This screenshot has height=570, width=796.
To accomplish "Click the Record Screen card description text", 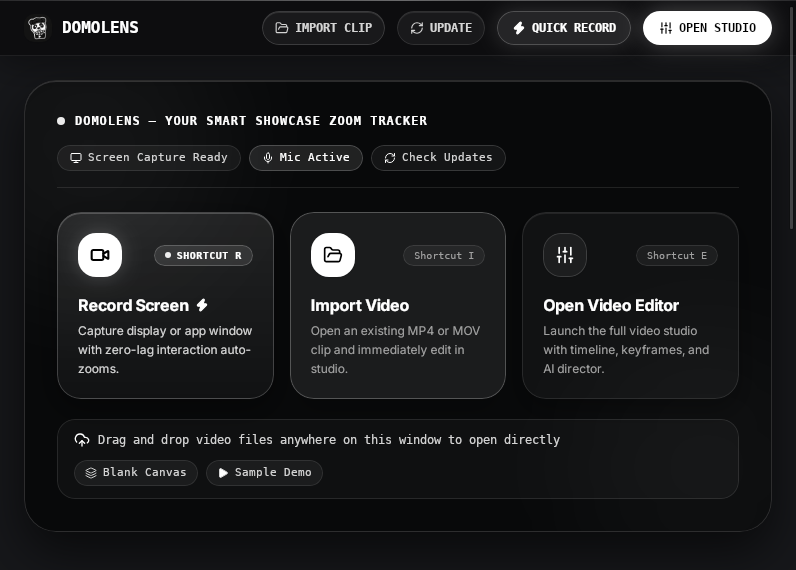I will (165, 350).
